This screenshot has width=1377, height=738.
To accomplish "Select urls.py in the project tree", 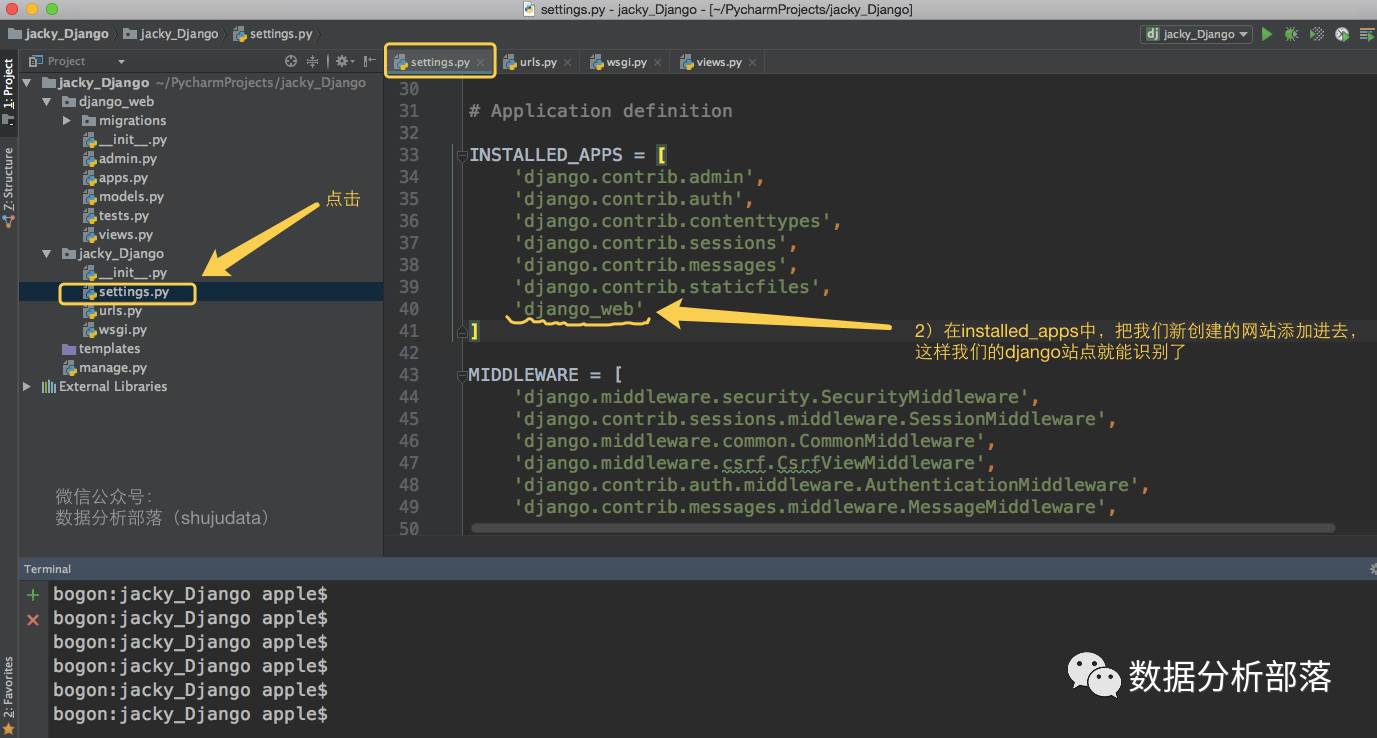I will (112, 311).
